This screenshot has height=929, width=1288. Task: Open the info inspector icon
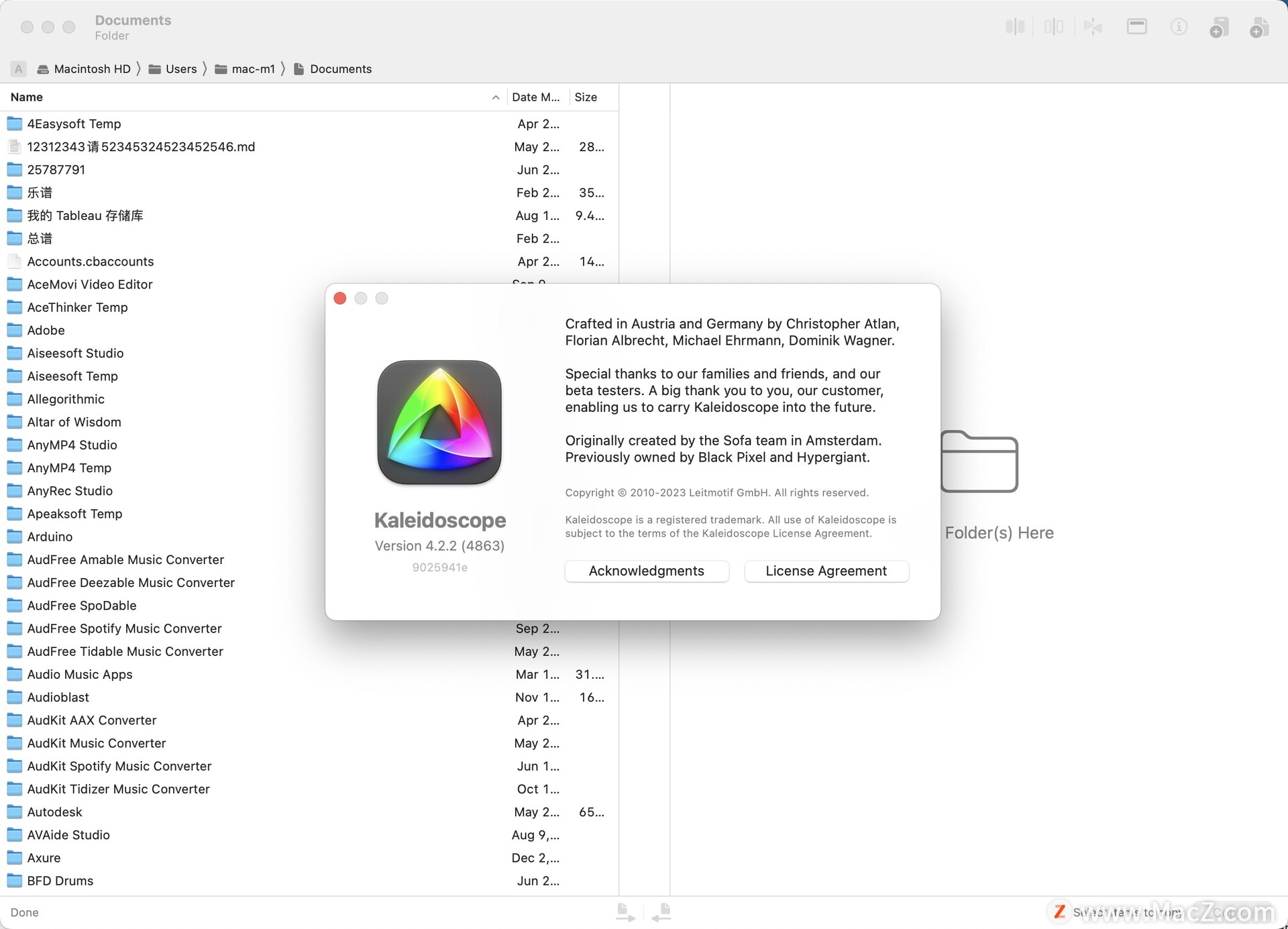1179,27
